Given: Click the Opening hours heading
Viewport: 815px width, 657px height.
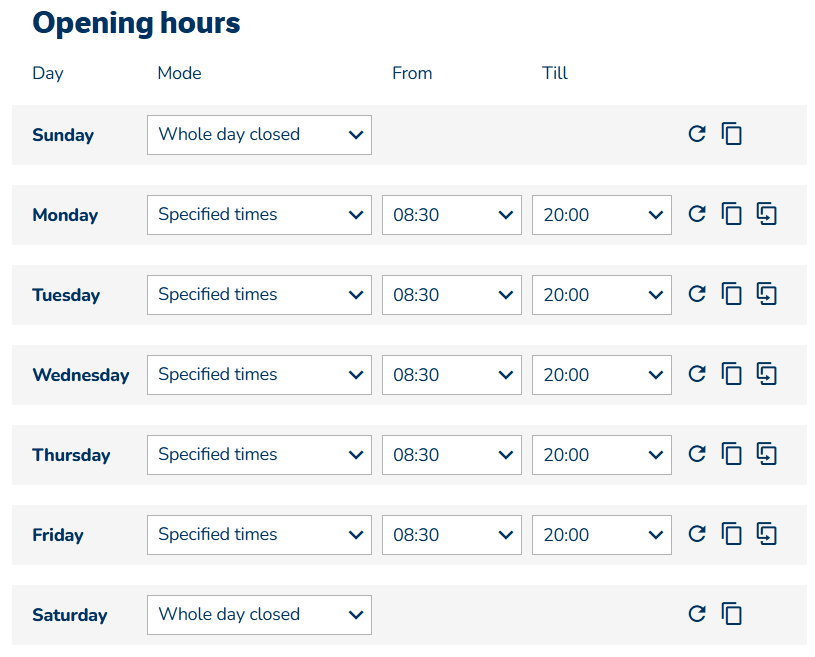Looking at the screenshot, I should coord(136,22).
